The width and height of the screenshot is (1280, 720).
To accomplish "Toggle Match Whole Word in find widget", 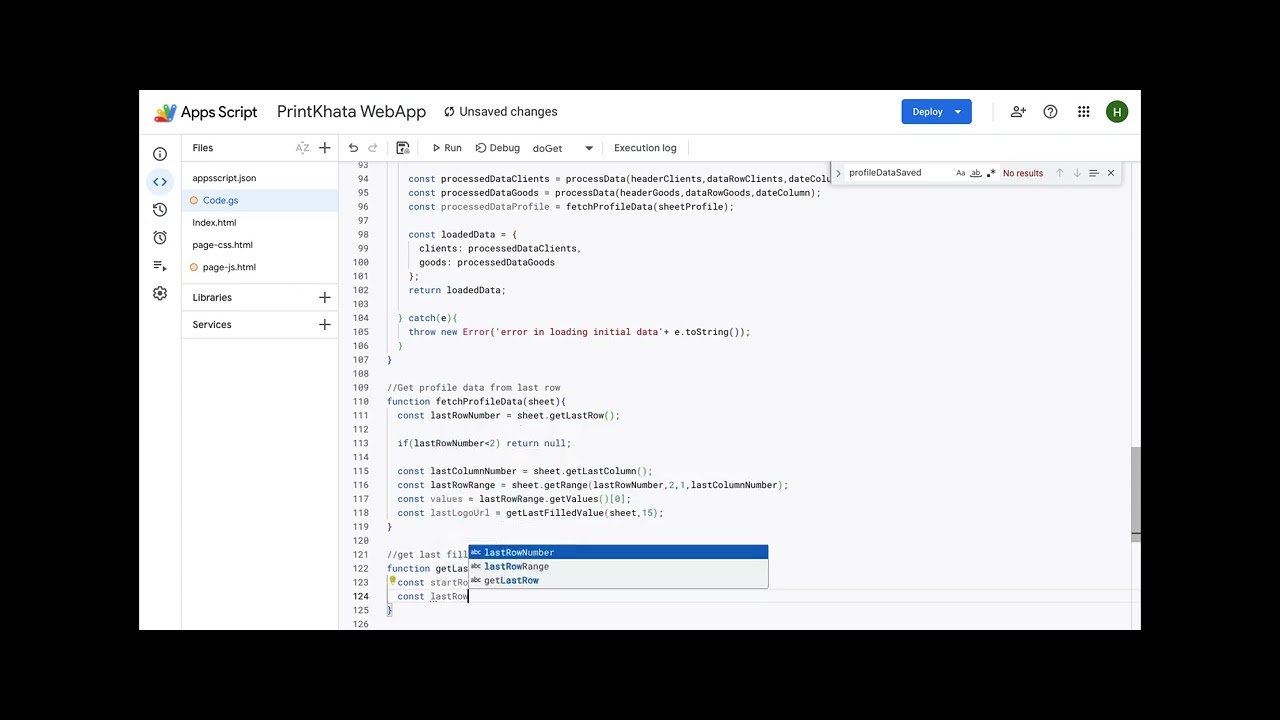I will (x=976, y=173).
